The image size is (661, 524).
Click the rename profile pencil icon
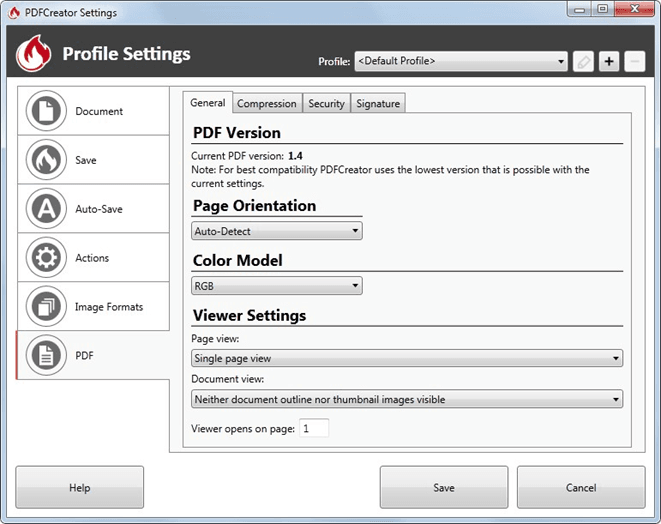pyautogui.click(x=583, y=62)
